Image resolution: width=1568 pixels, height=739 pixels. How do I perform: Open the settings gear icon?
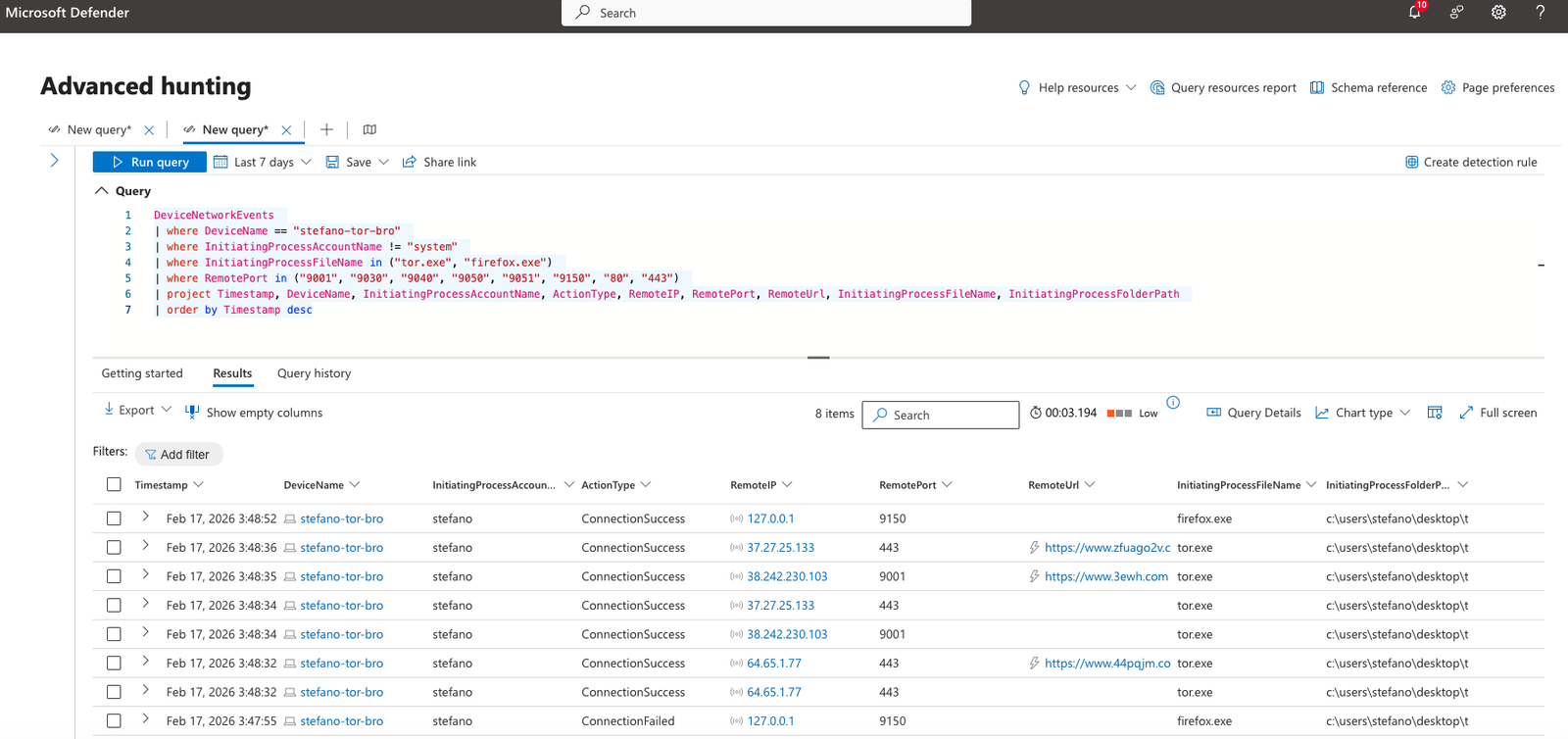(x=1498, y=13)
